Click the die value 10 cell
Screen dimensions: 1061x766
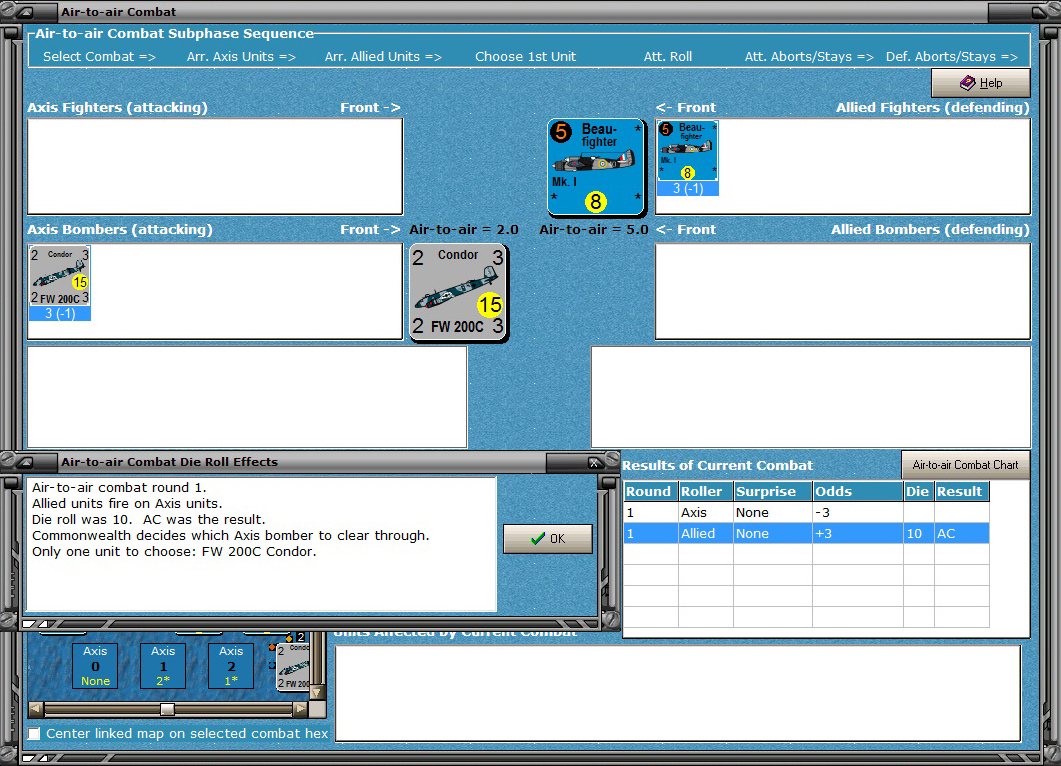918,533
